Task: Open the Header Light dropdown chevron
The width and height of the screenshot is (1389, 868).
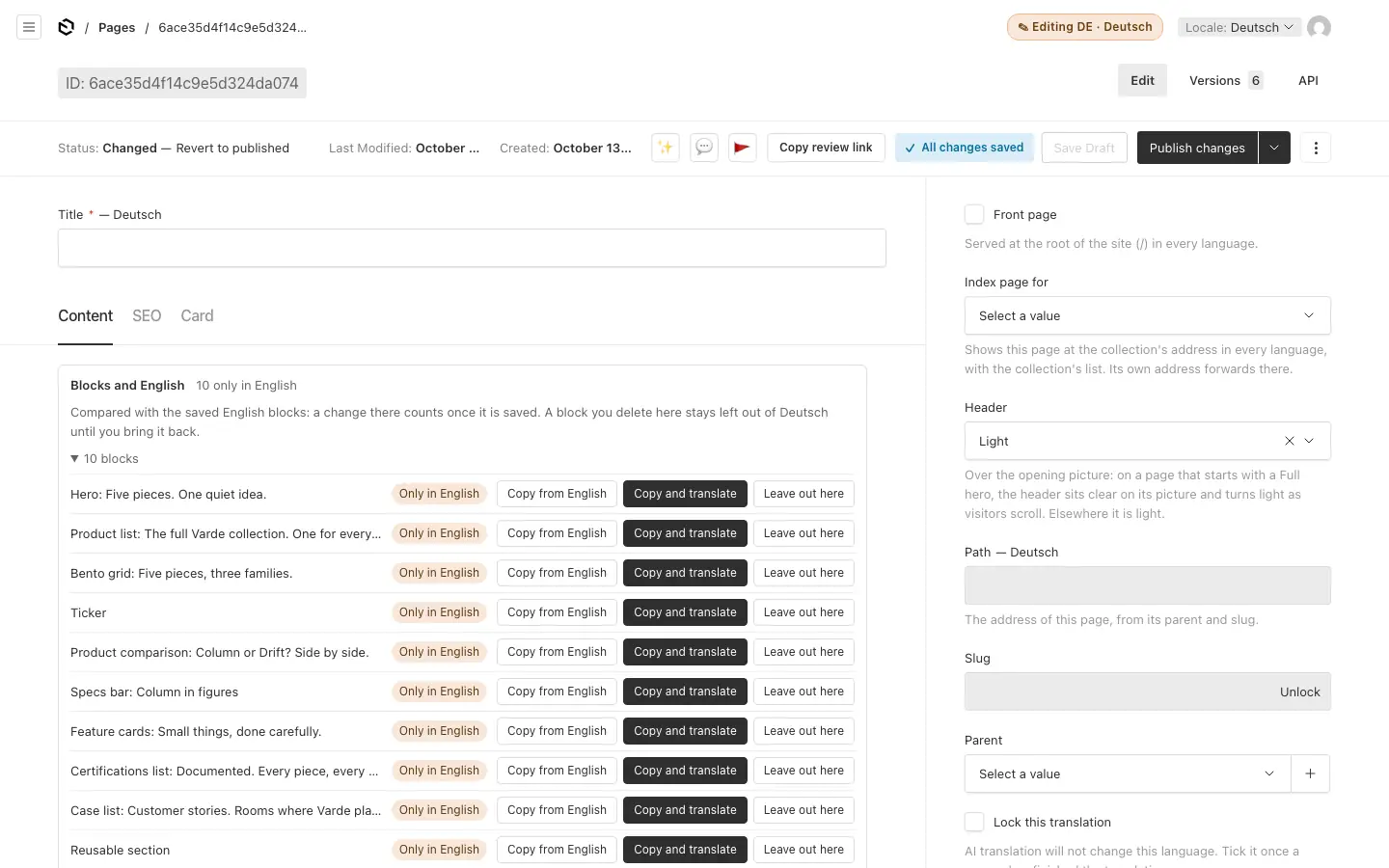Action: [1309, 441]
